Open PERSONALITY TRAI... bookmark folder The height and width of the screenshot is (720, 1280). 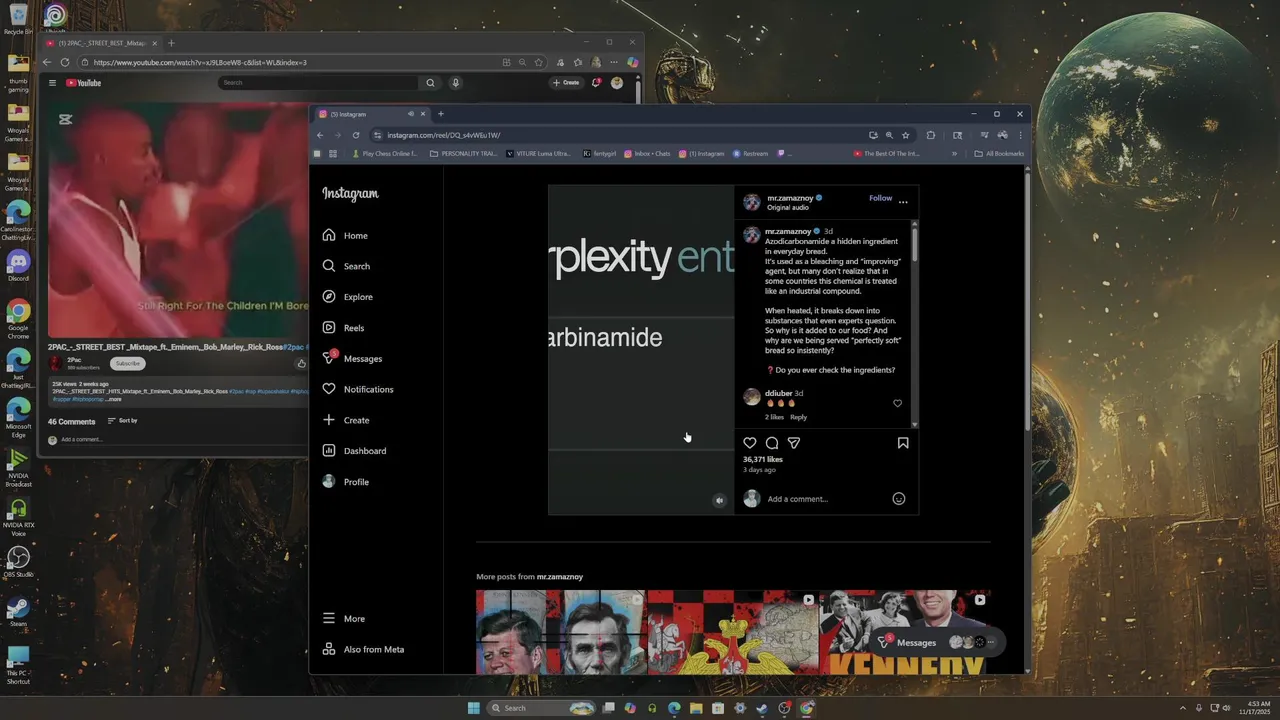coord(463,154)
